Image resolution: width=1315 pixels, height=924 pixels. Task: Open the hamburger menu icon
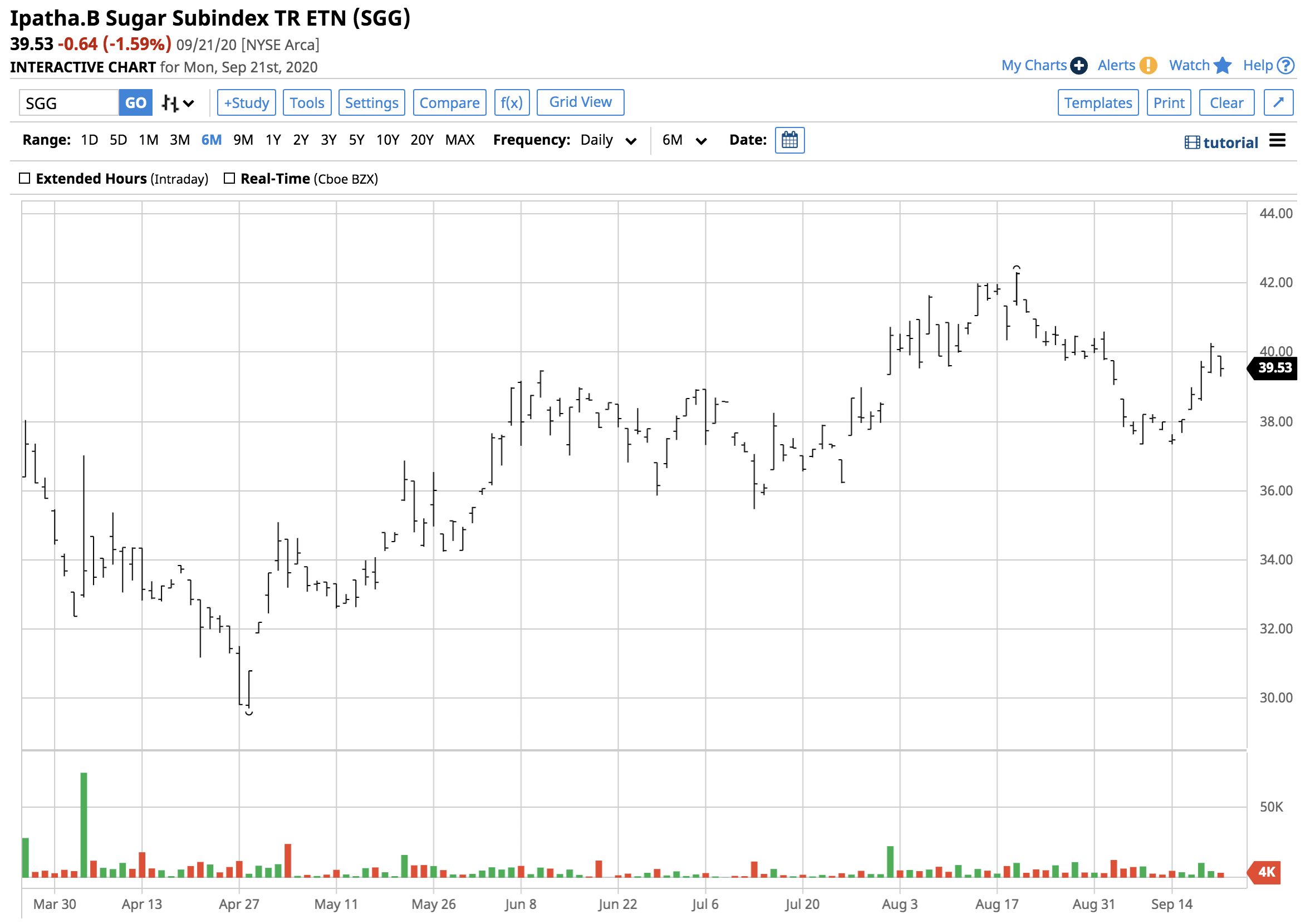click(x=1277, y=140)
